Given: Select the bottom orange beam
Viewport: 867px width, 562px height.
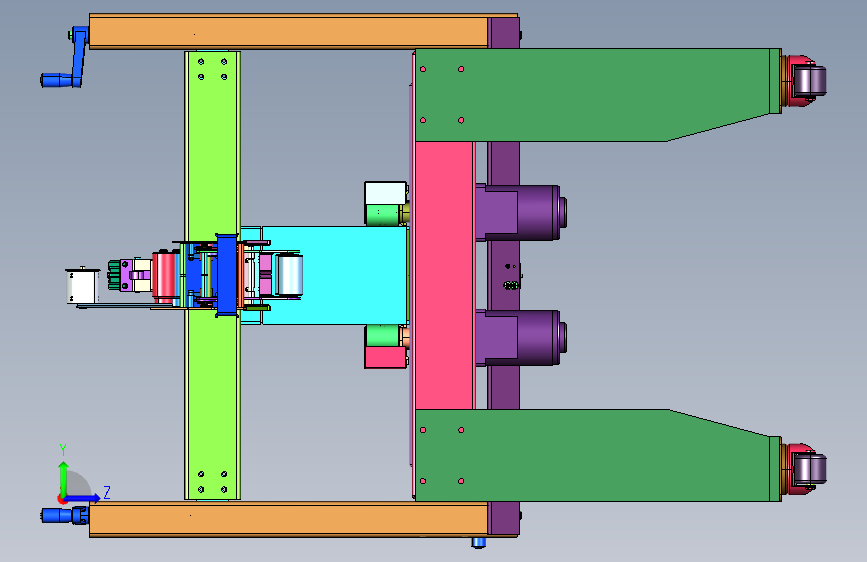Looking at the screenshot, I should point(289,518).
